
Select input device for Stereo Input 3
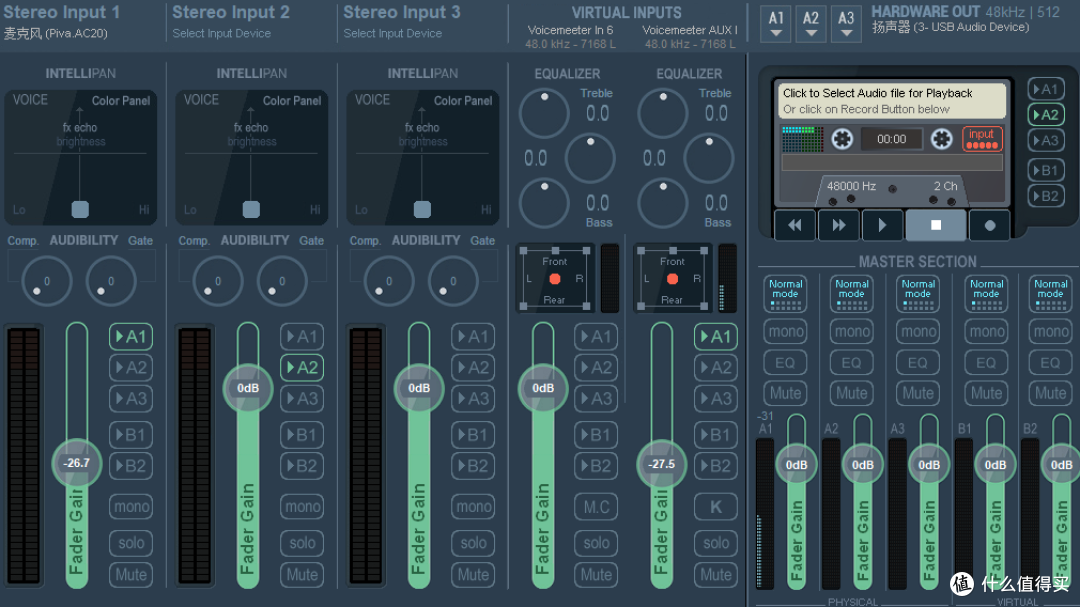click(x=393, y=33)
